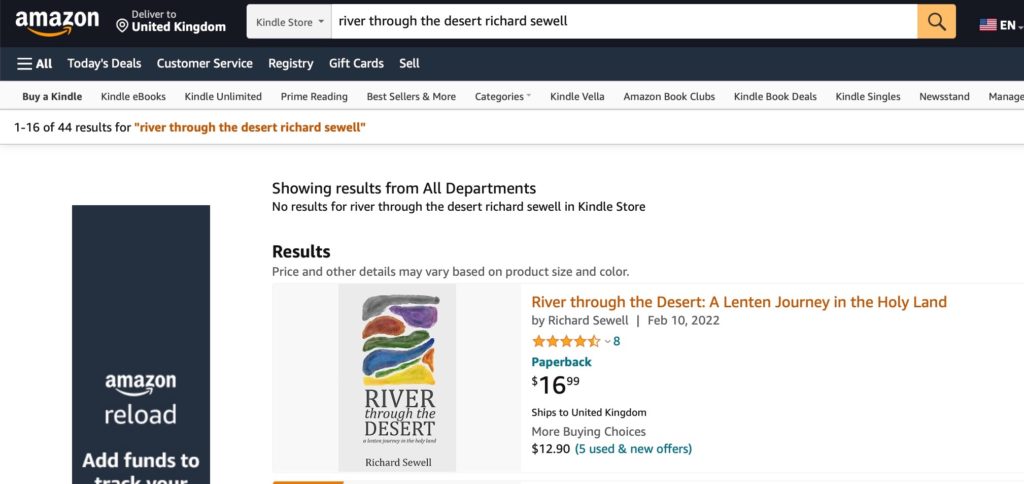The height and width of the screenshot is (484, 1024).
Task: Open Today's Deals in navigation
Action: point(104,63)
